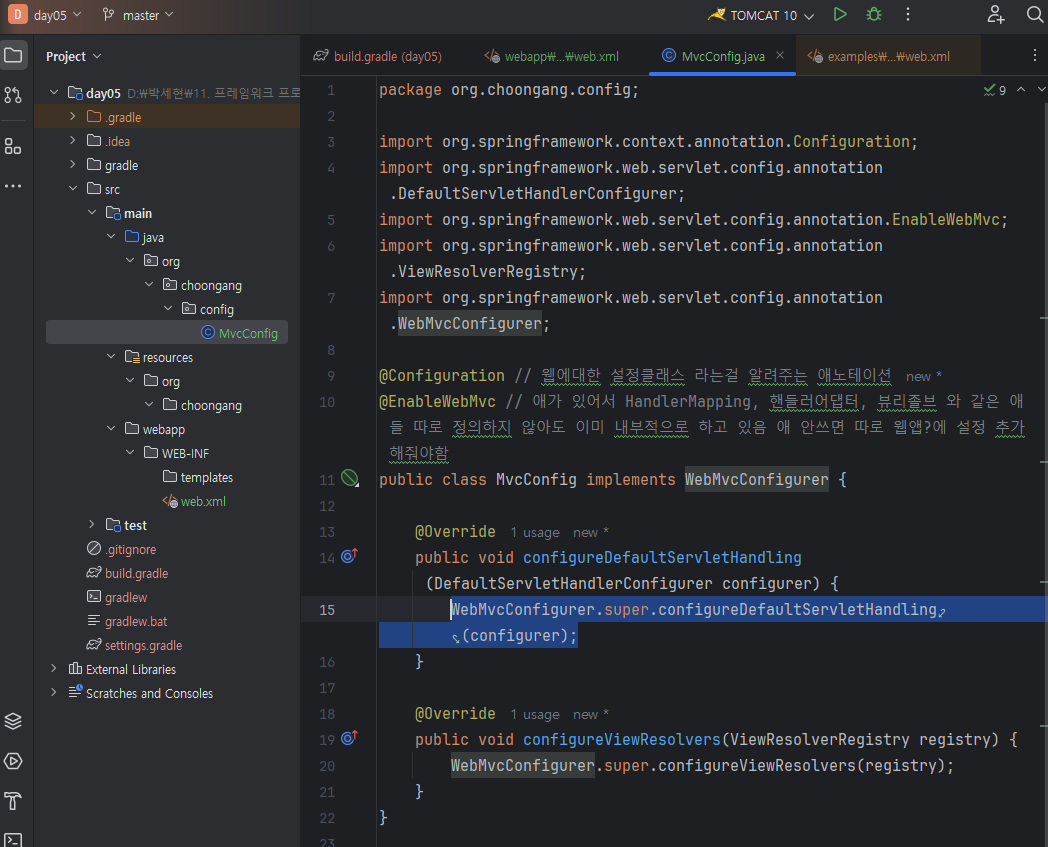The height and width of the screenshot is (847, 1048).
Task: Click the Run button in top toolbar
Action: 840,15
